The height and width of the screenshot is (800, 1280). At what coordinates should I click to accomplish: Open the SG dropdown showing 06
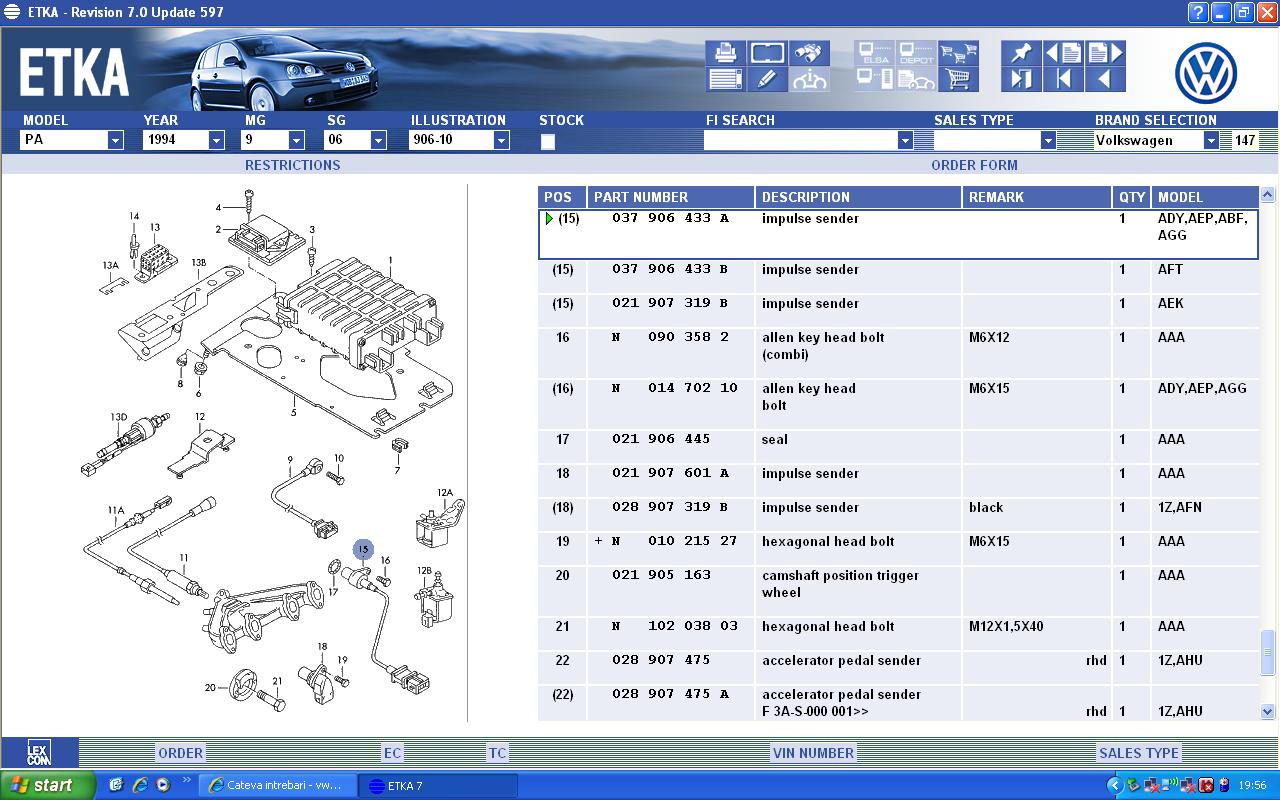click(x=378, y=141)
